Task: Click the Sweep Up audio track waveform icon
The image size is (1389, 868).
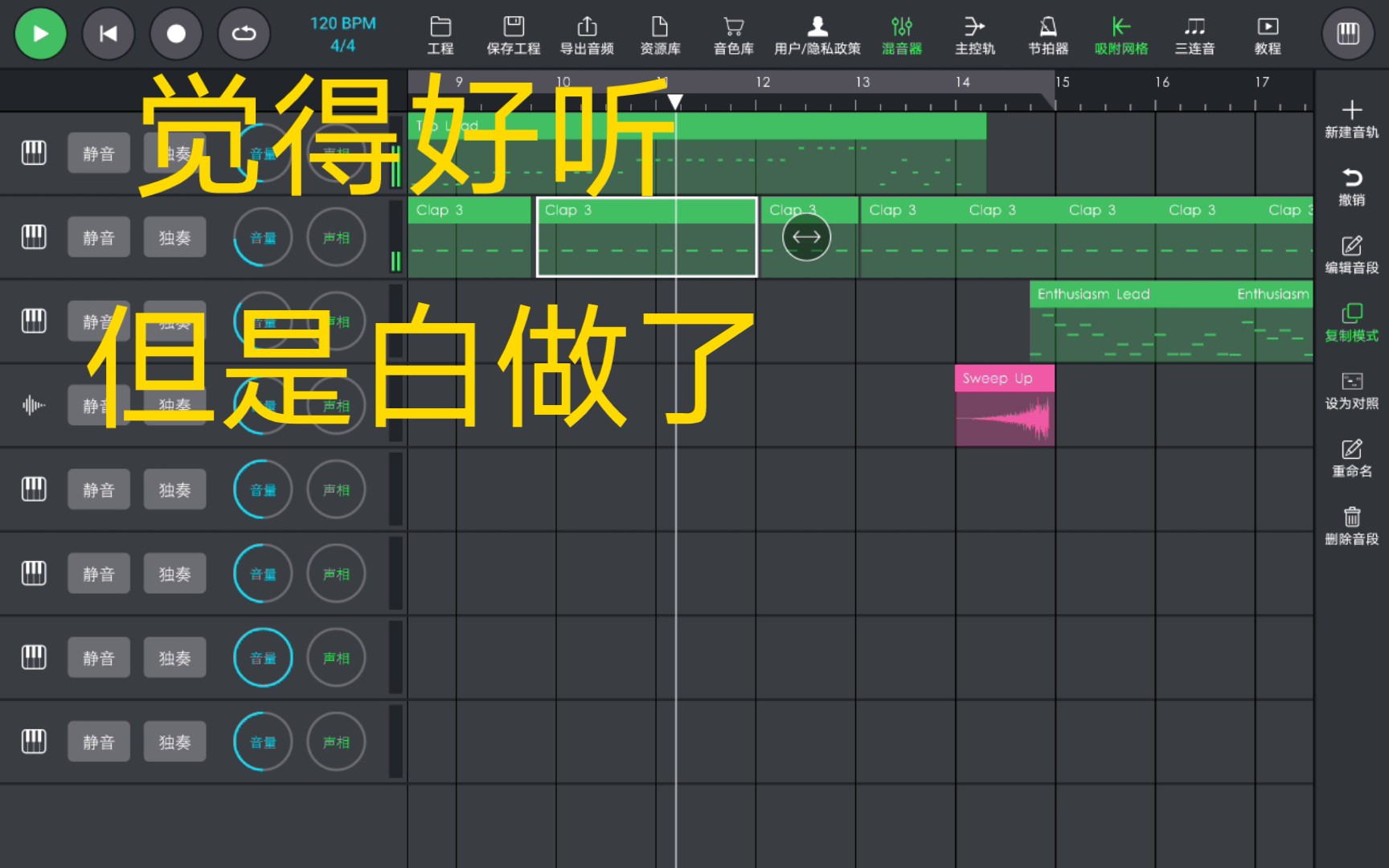Action: click(34, 404)
